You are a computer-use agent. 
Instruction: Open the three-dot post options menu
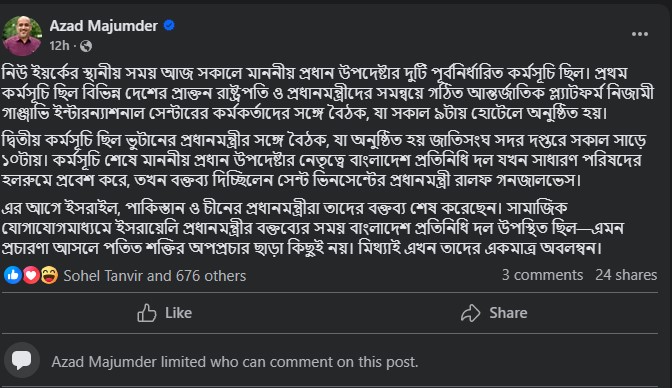coord(639,34)
